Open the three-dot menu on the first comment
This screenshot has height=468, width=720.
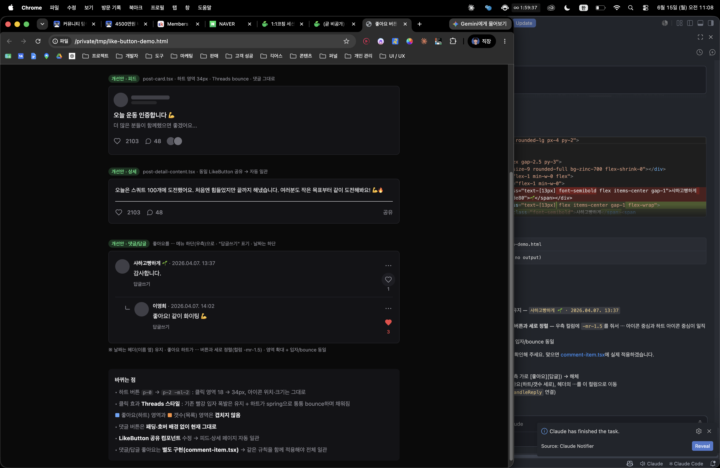point(388,265)
